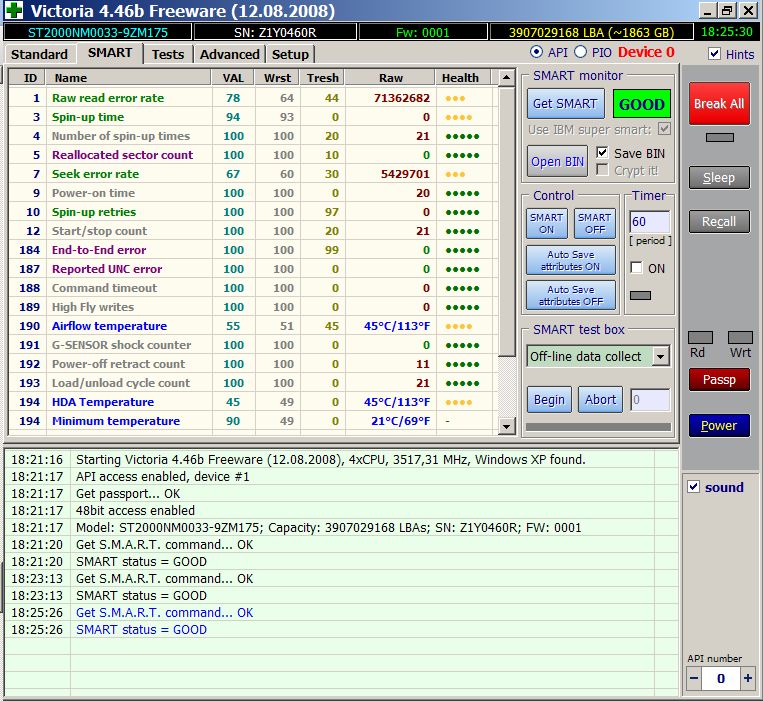Click the Device 0 label

click(646, 52)
